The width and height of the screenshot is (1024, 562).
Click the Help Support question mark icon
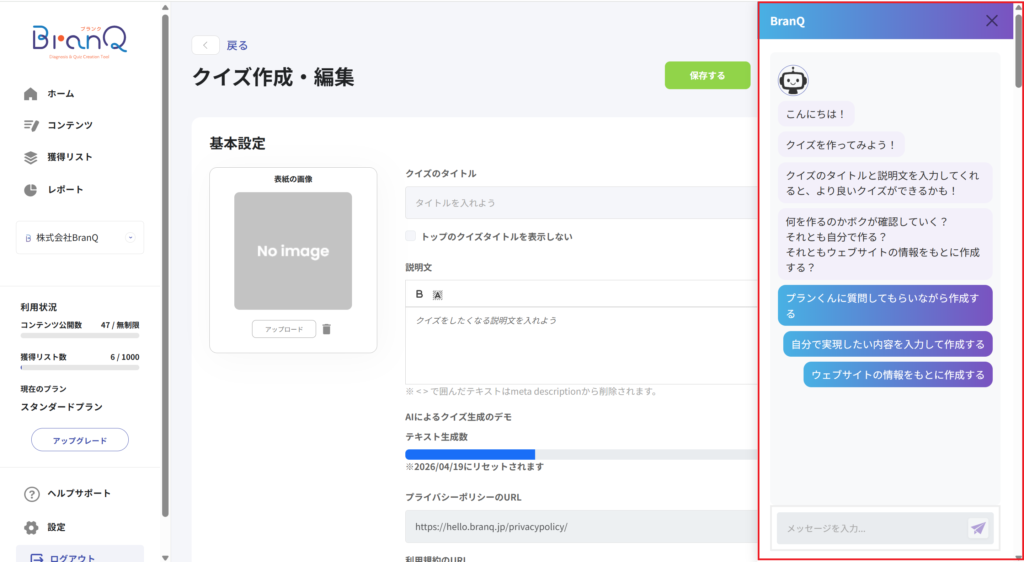point(31,494)
